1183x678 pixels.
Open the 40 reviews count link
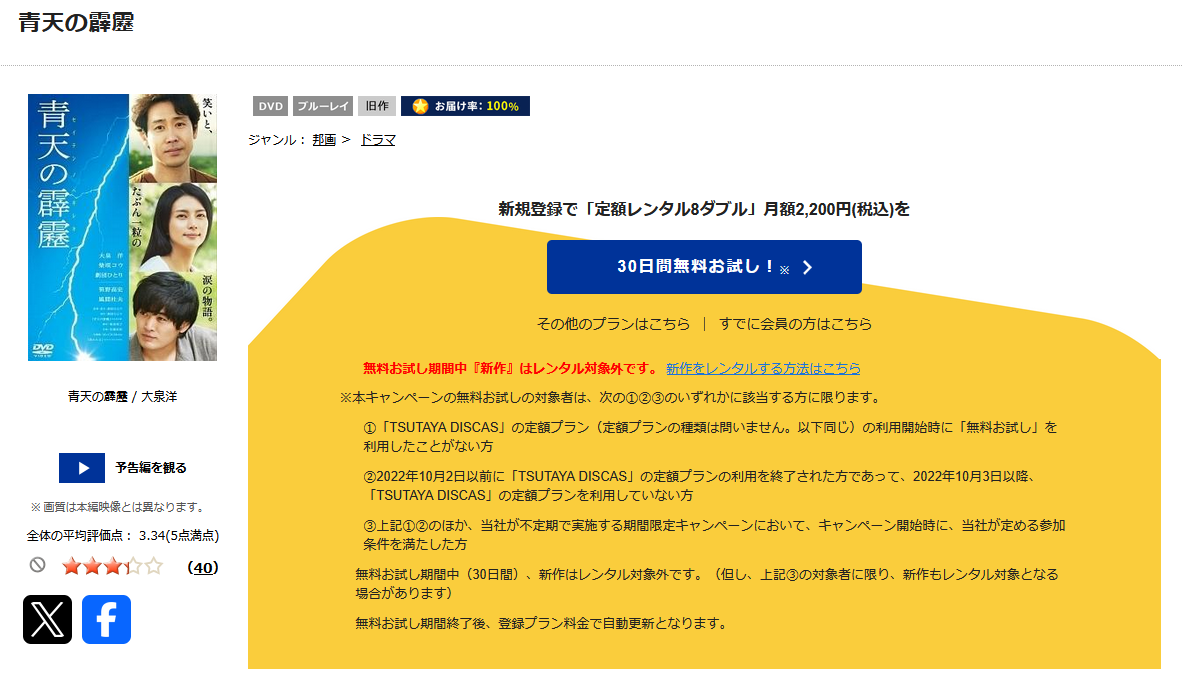pos(202,567)
